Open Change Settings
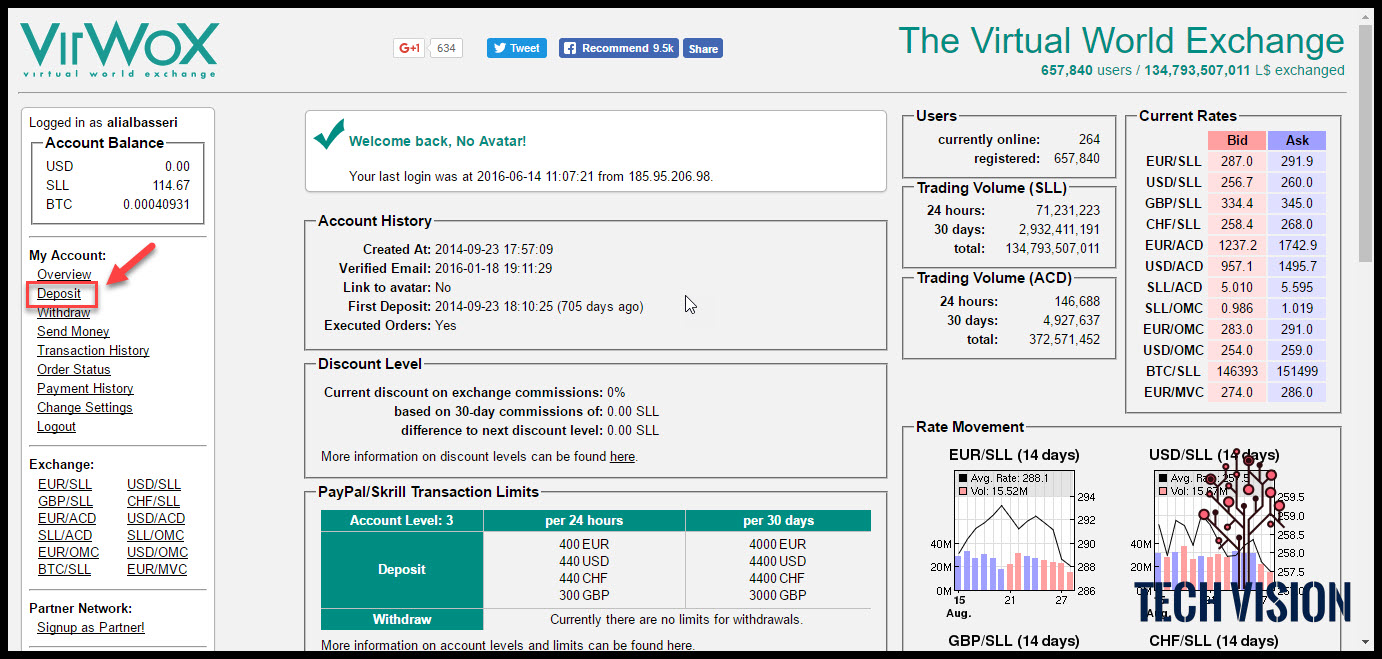1382x659 pixels. pos(85,407)
